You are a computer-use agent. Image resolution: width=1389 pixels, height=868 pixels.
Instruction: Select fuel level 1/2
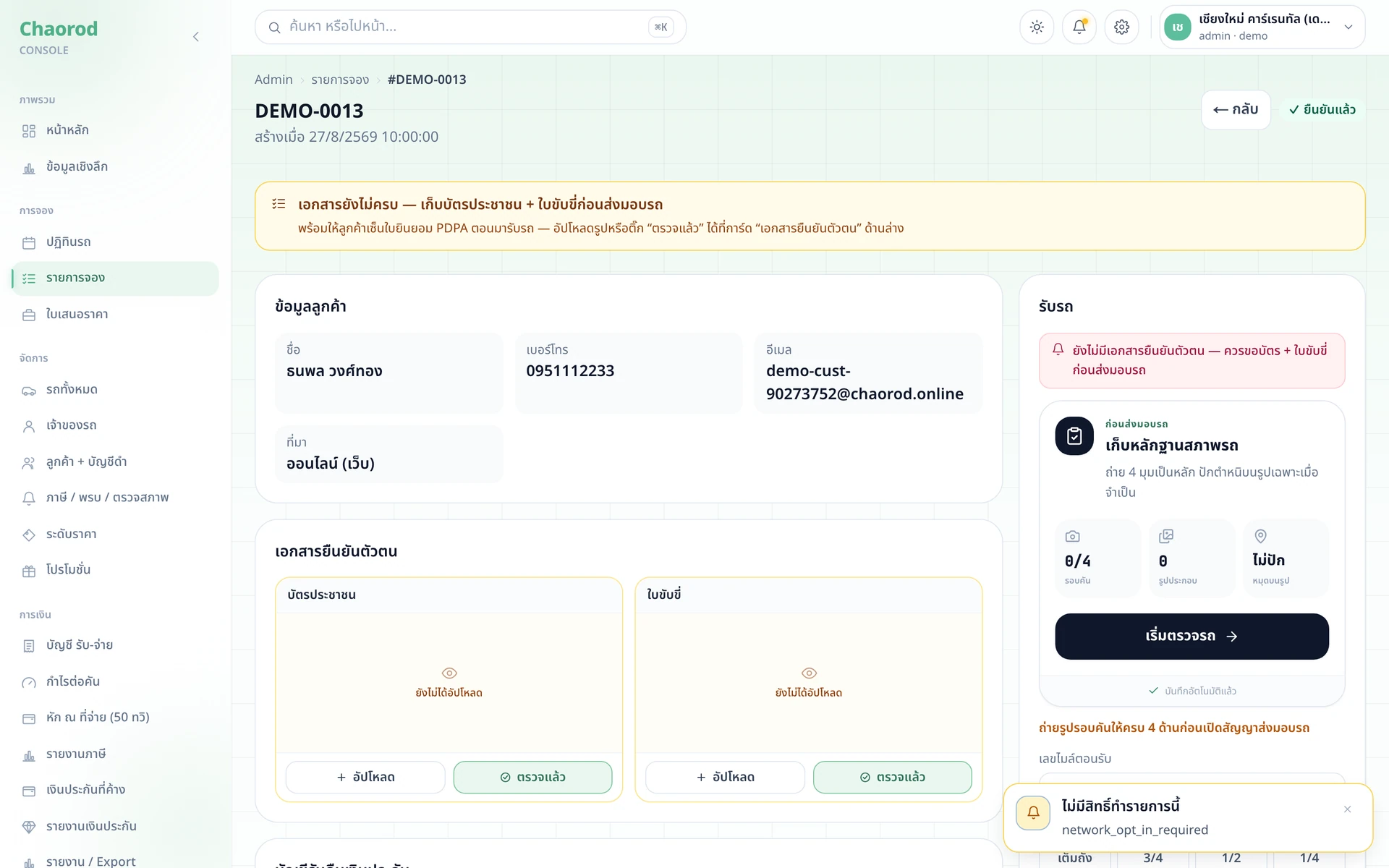coord(1231,859)
